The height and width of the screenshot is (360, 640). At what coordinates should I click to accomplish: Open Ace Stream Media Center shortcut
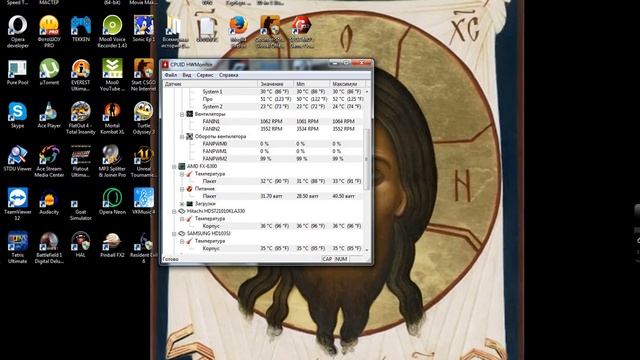click(49, 161)
